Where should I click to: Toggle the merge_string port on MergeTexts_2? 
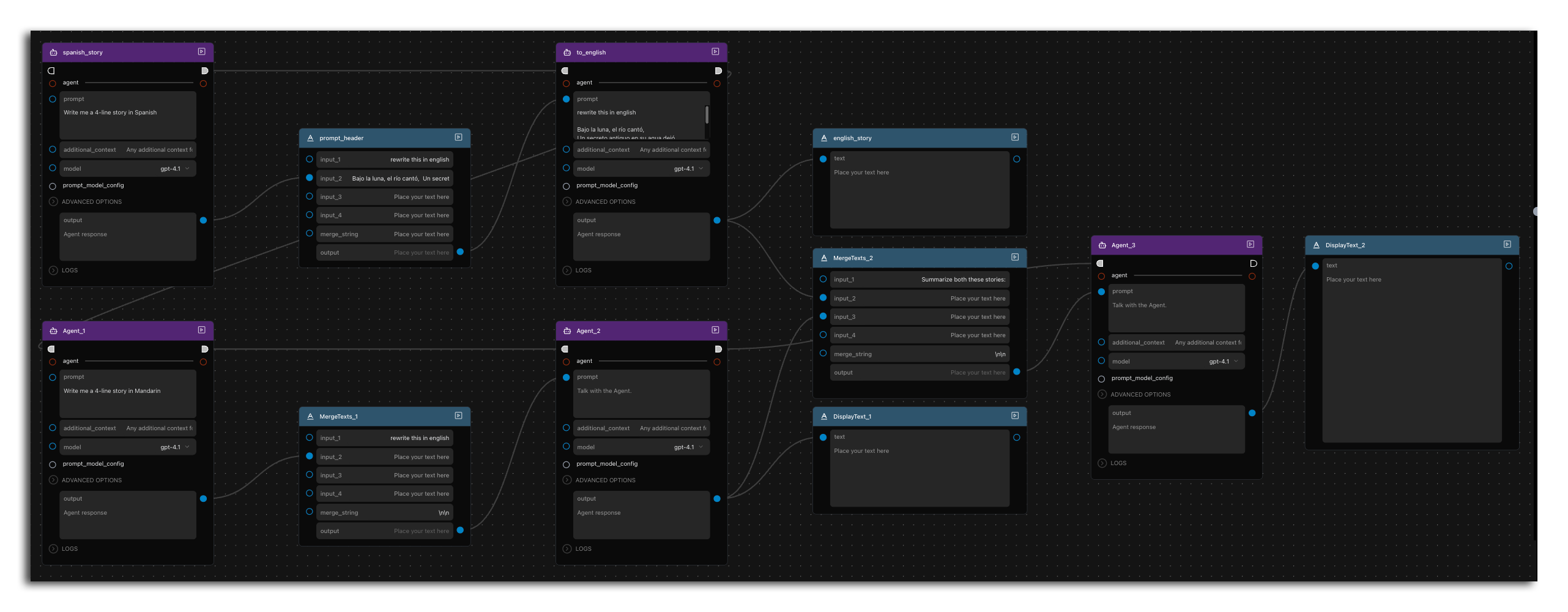(823, 354)
